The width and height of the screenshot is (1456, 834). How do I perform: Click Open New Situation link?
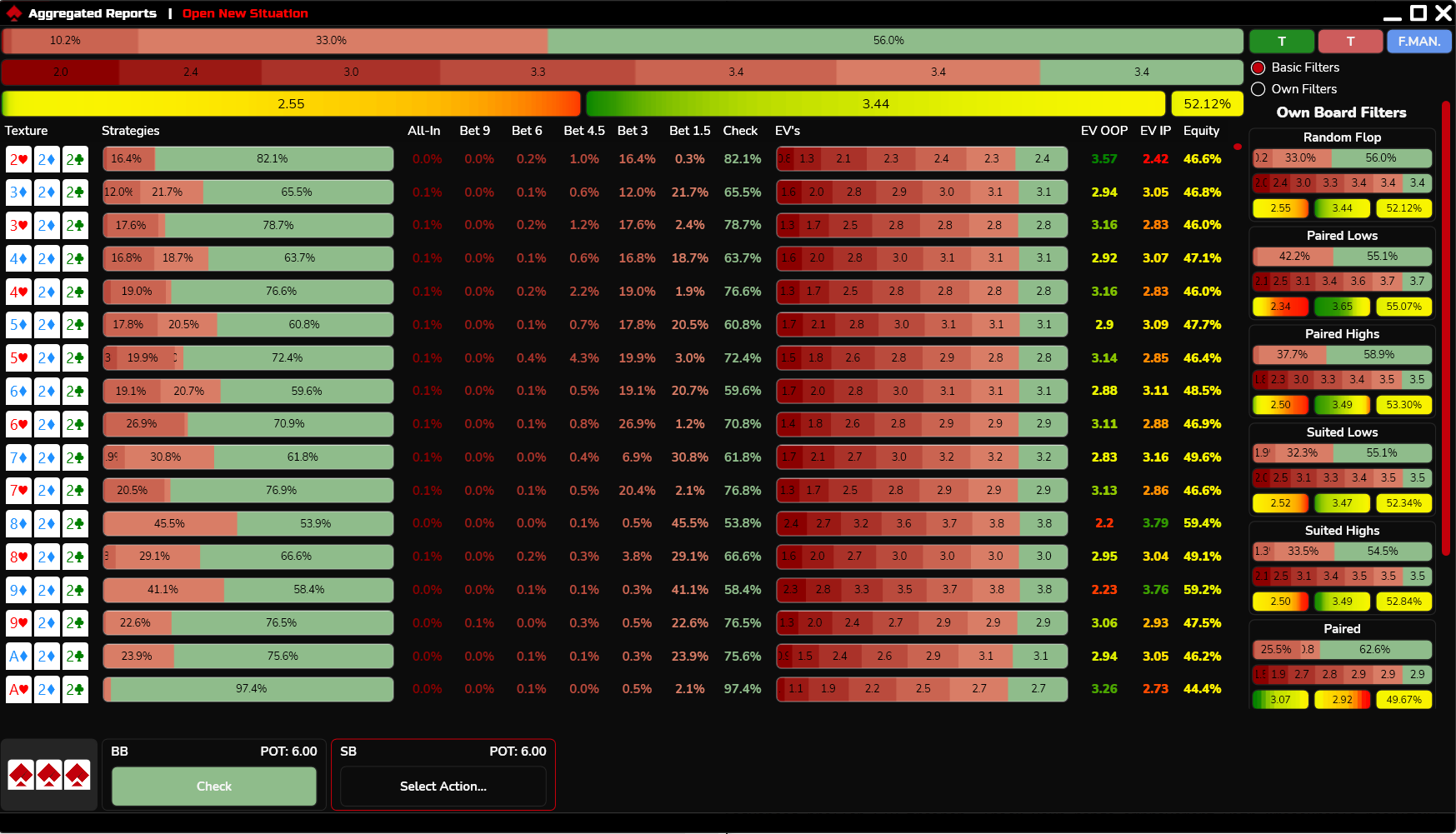coord(245,13)
